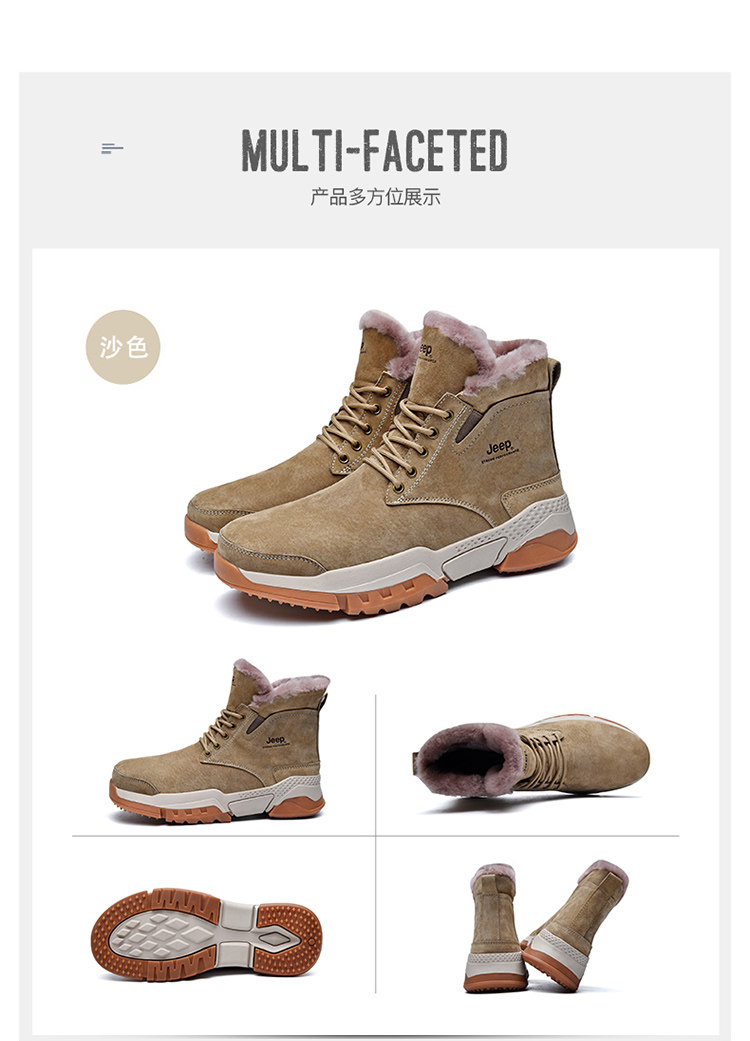This screenshot has height=1041, width=750.
Task: Open the outsole bottom view thumbnail
Action: (206, 935)
